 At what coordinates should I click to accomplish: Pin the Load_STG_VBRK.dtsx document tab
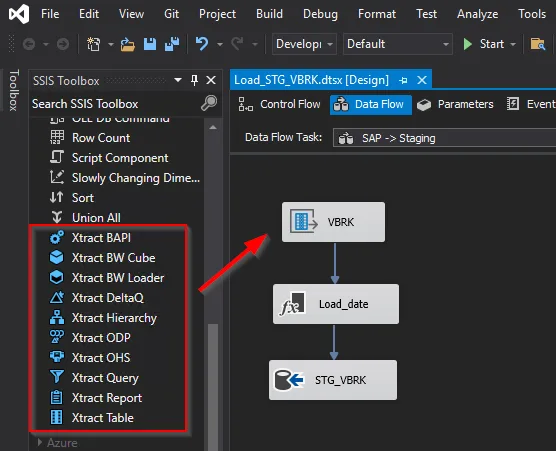[403, 80]
